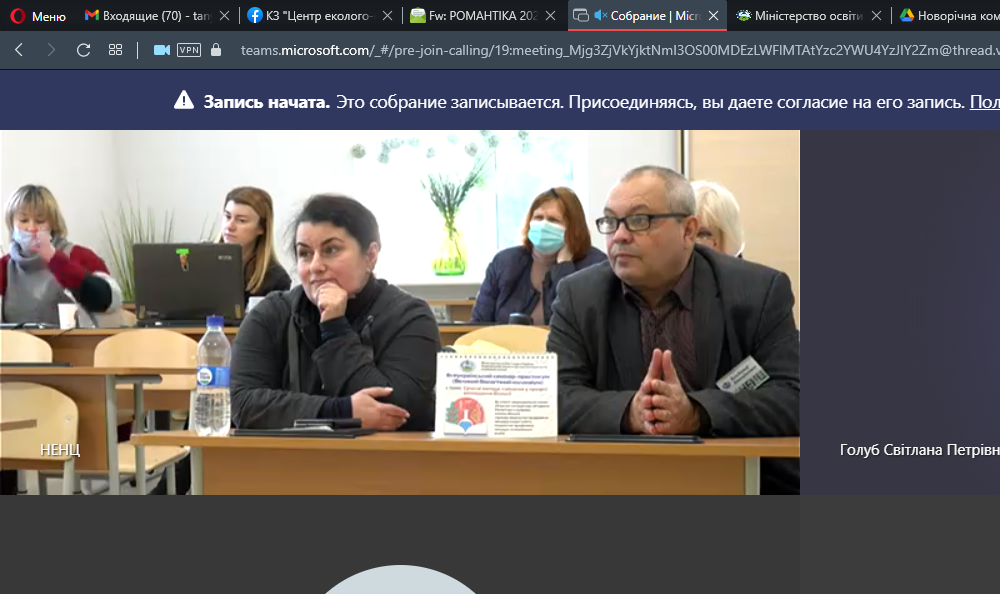This screenshot has height=594, width=1000.
Task: Select the Собрание | Microsoft Teams tab
Action: point(646,15)
